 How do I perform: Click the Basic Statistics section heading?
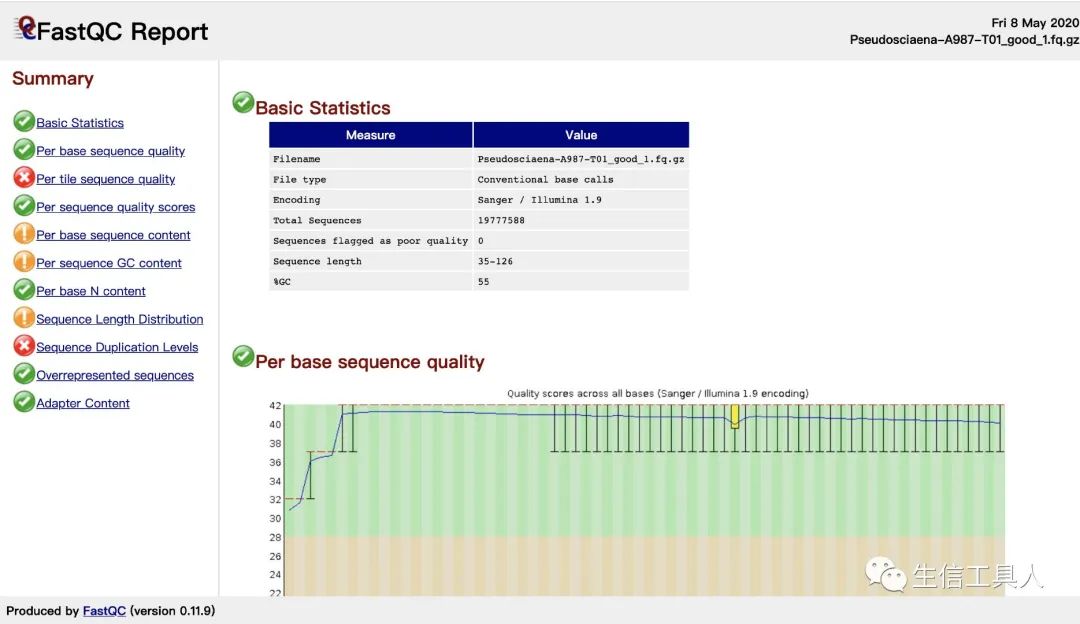tap(323, 108)
